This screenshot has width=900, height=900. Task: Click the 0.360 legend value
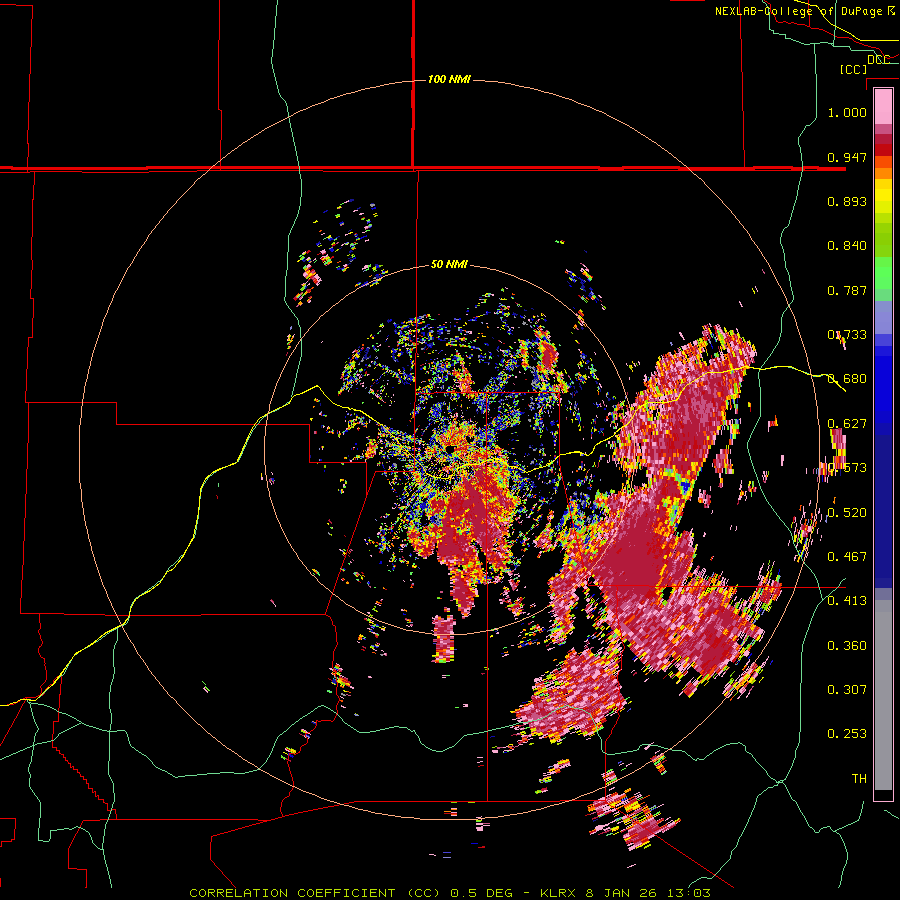click(847, 646)
